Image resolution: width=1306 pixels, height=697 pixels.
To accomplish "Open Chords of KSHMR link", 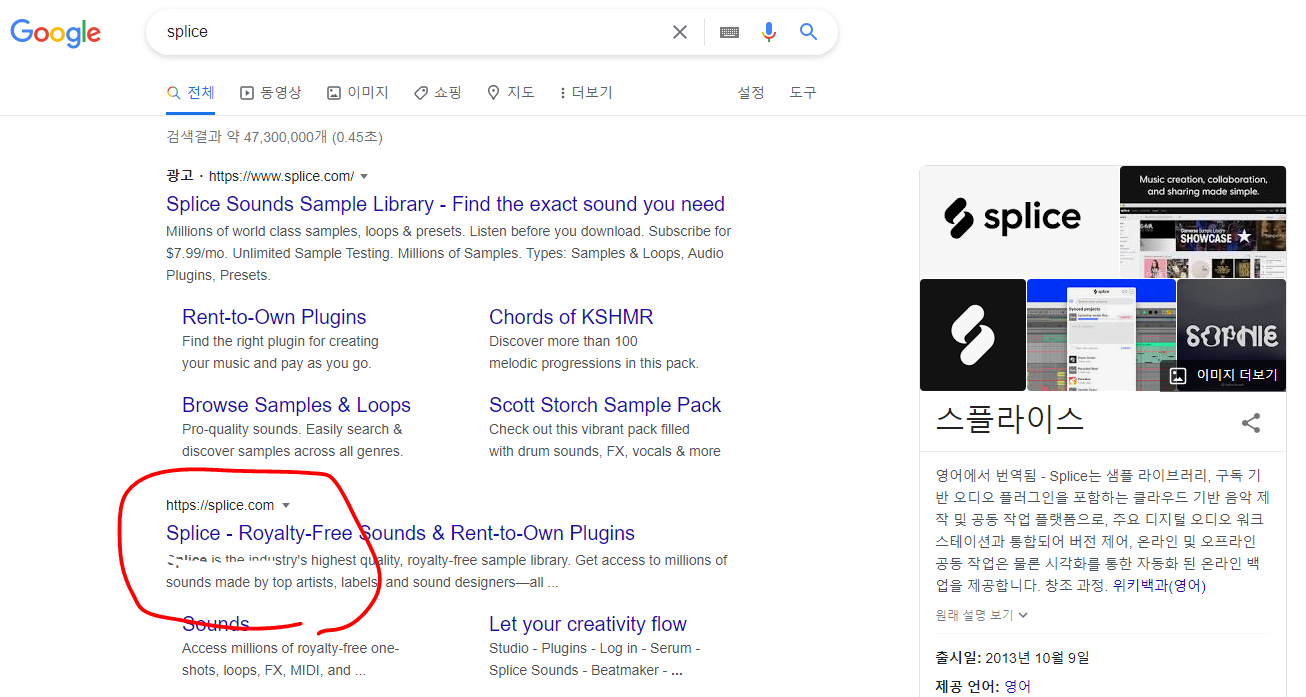I will click(571, 317).
